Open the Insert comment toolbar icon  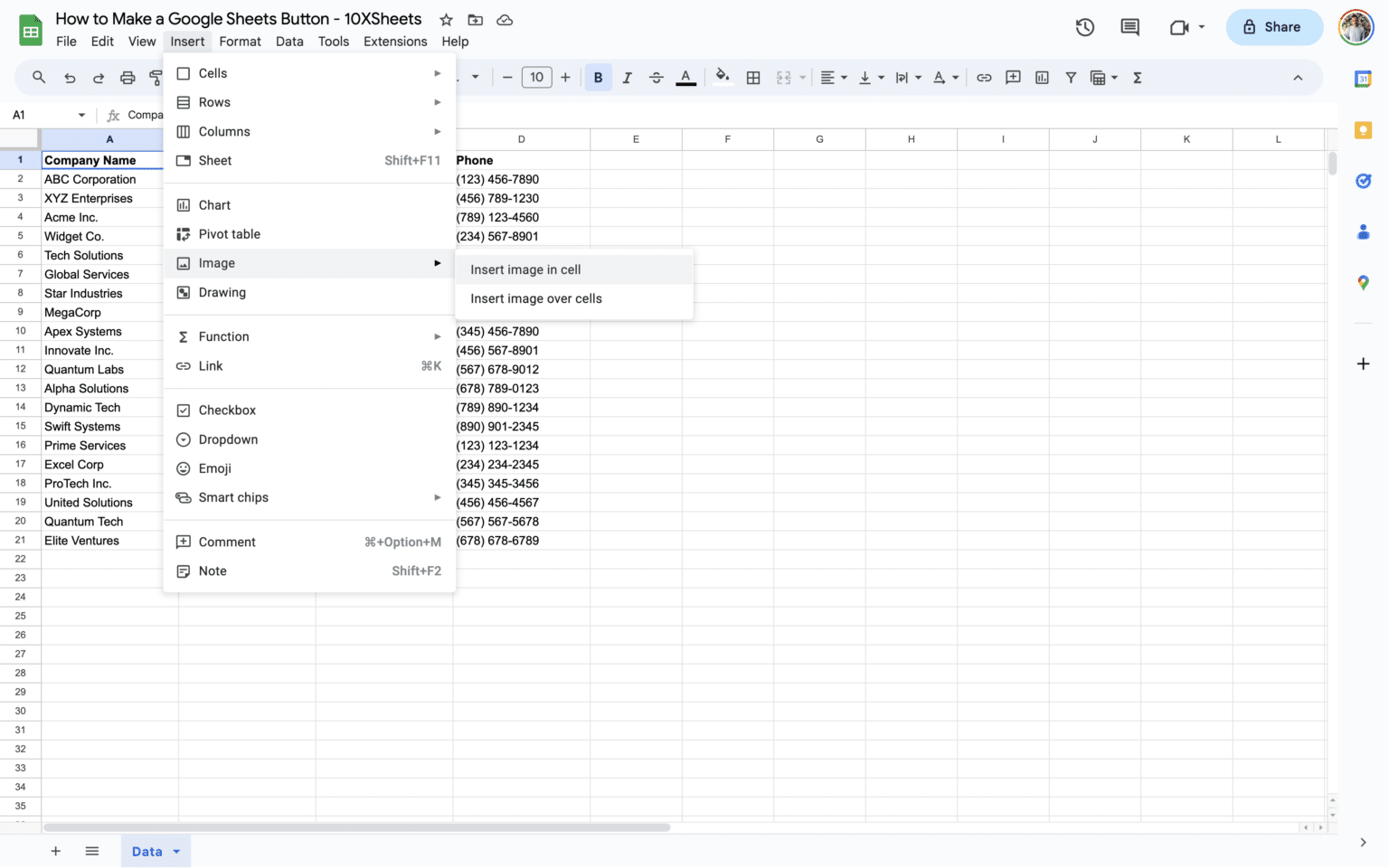tap(1013, 78)
